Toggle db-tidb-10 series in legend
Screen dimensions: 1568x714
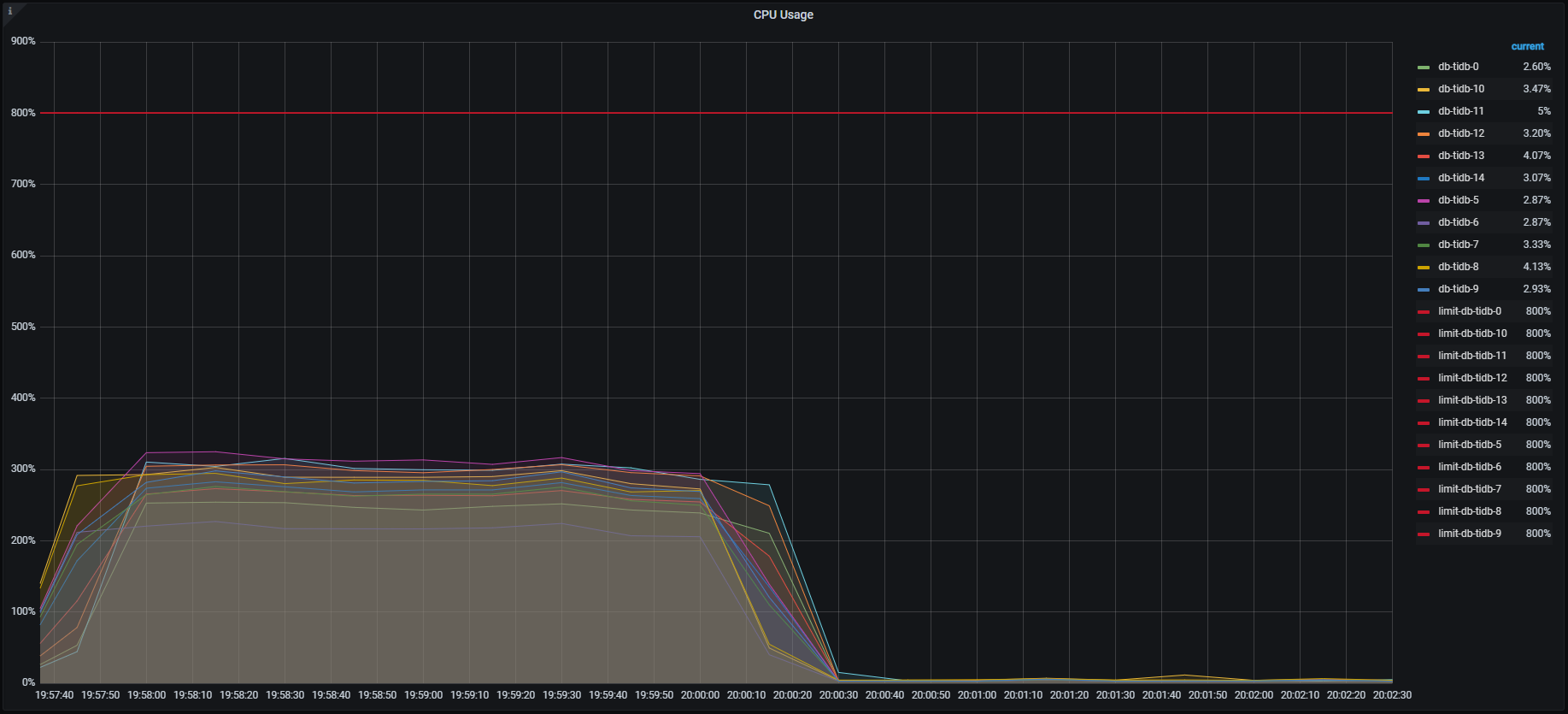tap(1461, 89)
